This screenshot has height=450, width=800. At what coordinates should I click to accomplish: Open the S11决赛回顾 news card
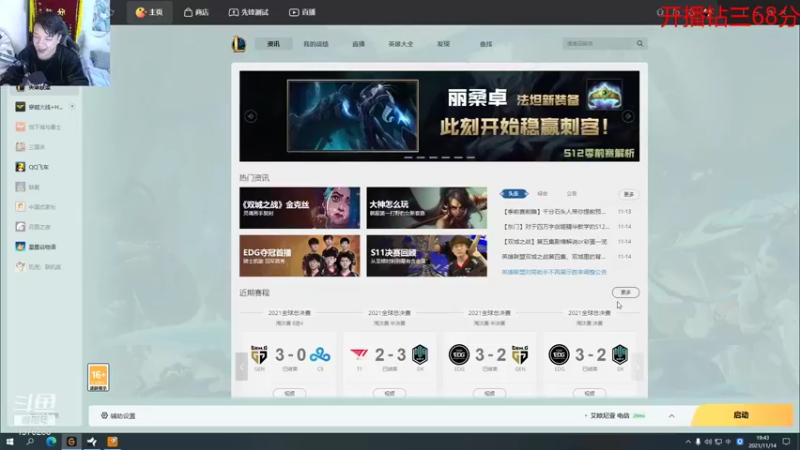[x=427, y=256]
